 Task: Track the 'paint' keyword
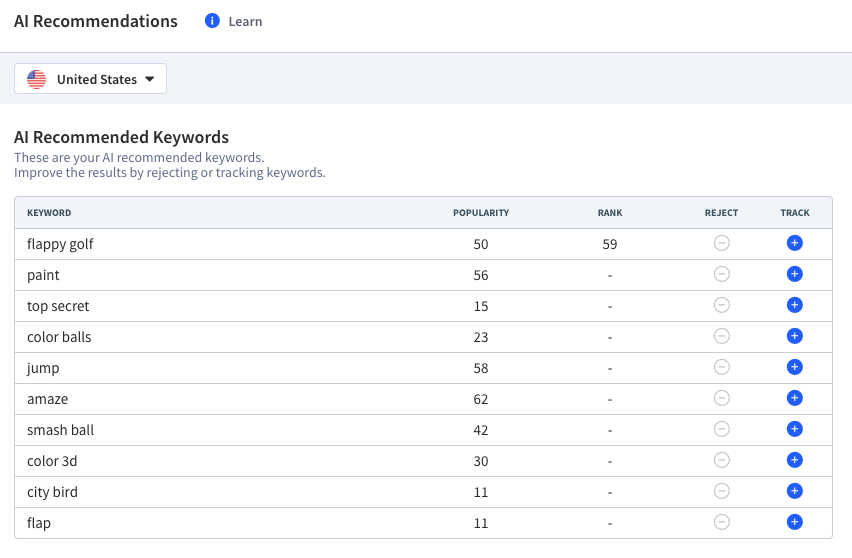tap(794, 274)
